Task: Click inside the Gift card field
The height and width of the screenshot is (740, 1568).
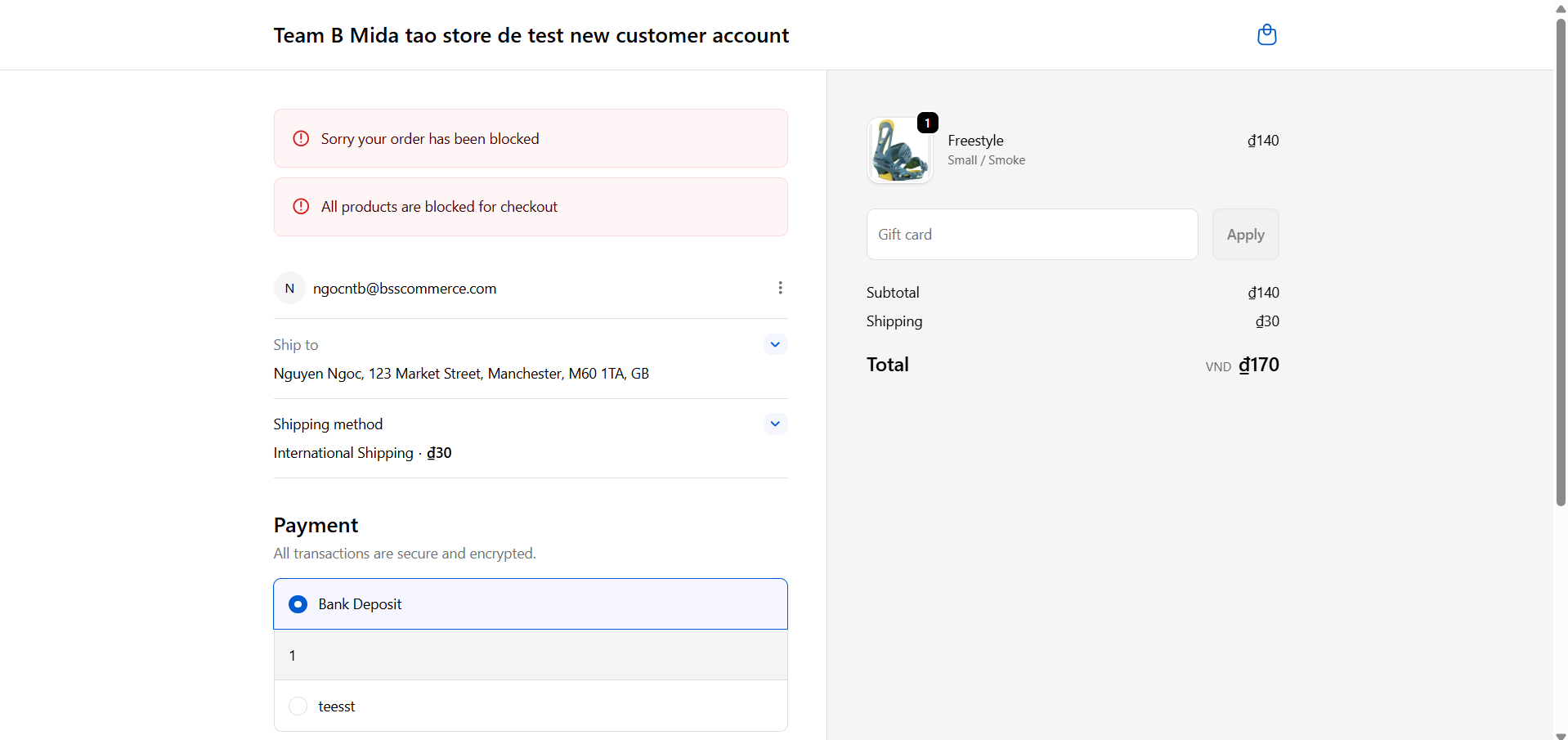Action: pyautogui.click(x=1030, y=234)
